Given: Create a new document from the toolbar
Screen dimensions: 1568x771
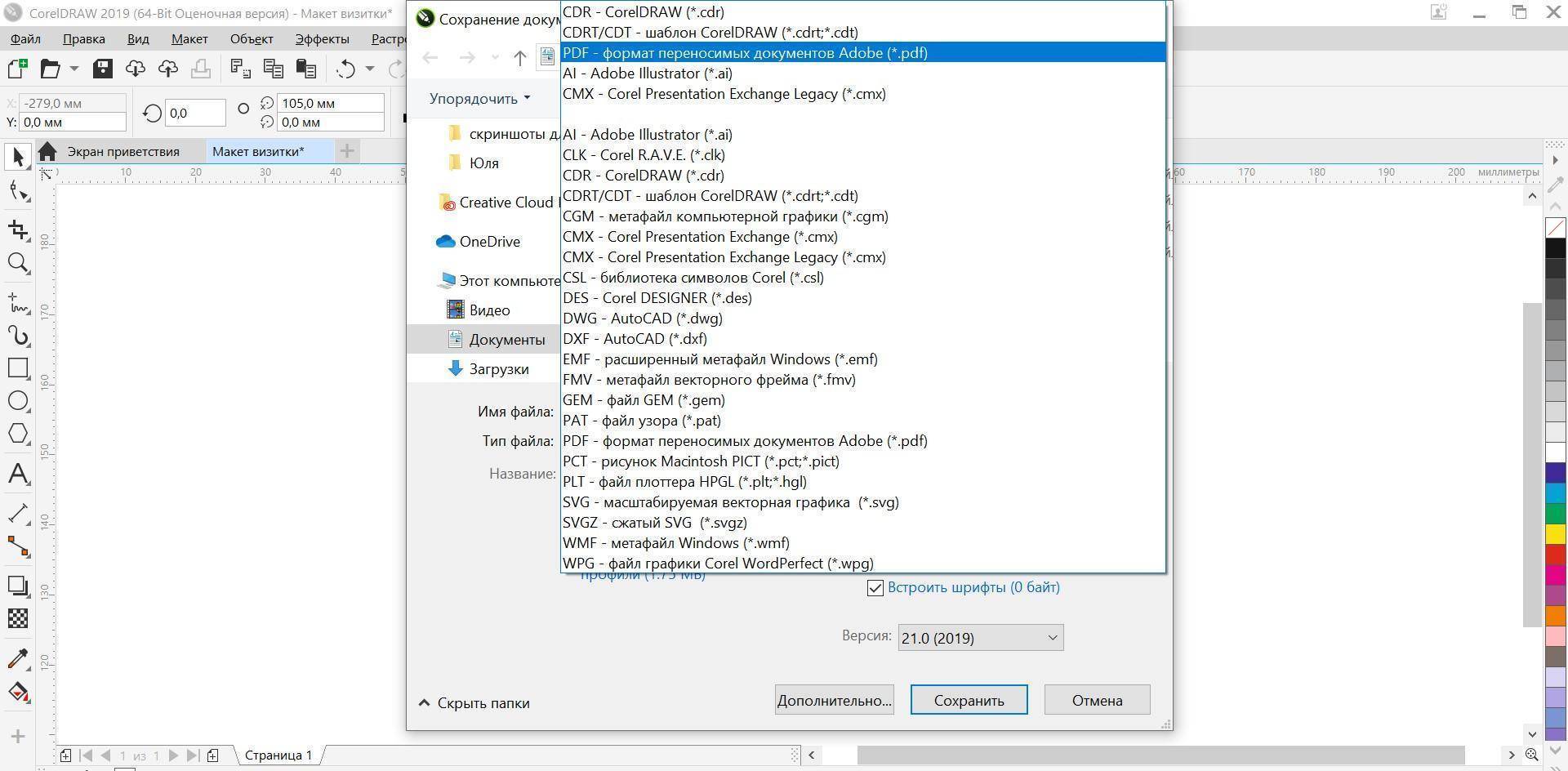Looking at the screenshot, I should [x=17, y=69].
